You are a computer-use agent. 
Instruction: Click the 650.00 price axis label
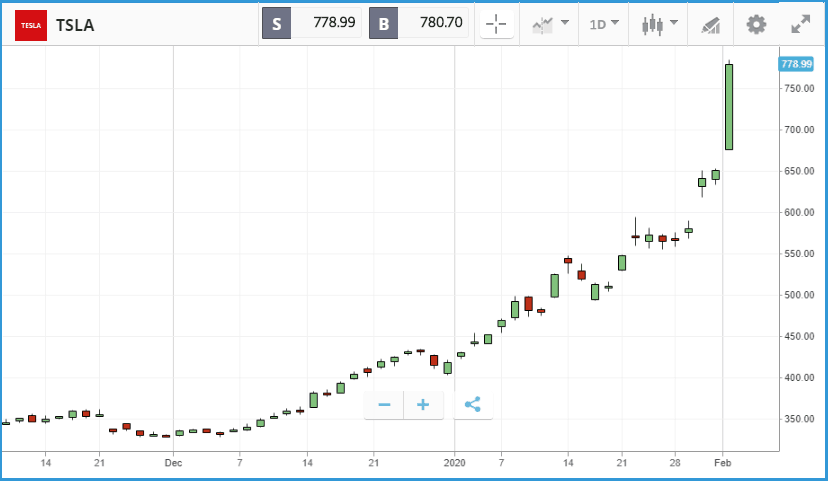point(799,171)
